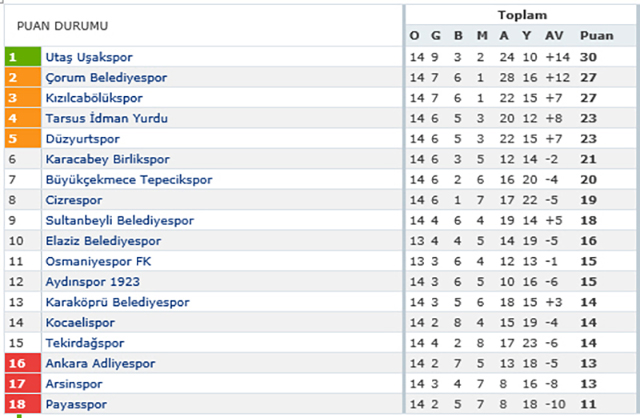Select the green rank 1 position badge
The image size is (640, 418).
tap(23, 57)
